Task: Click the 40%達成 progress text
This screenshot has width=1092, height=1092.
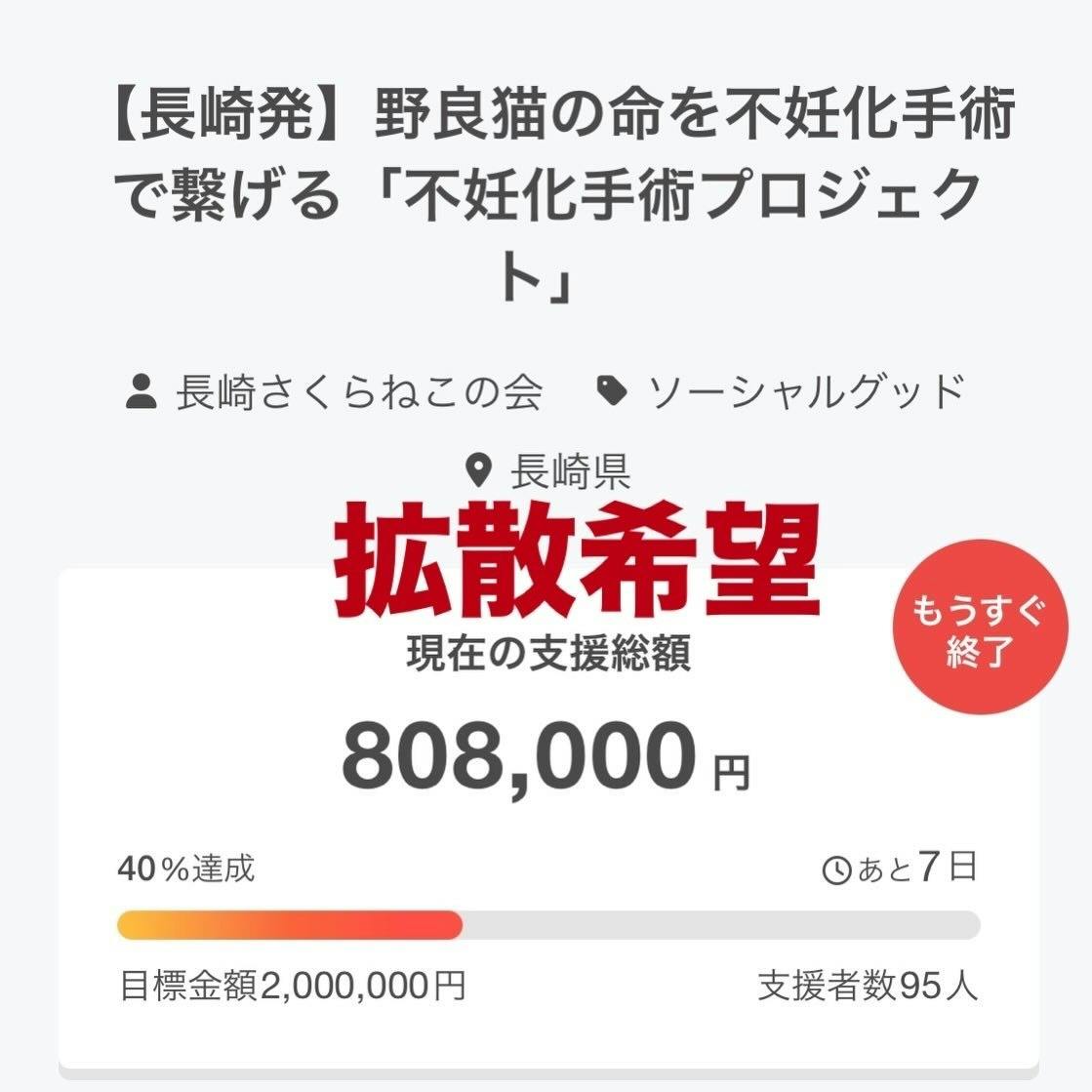Action: pos(186,868)
